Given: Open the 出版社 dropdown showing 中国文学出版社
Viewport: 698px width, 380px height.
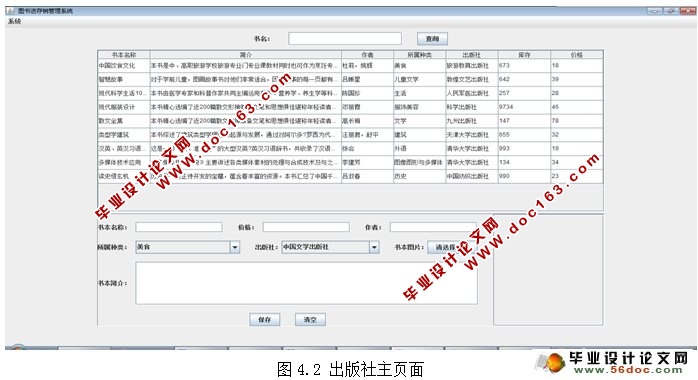Looking at the screenshot, I should (x=330, y=247).
